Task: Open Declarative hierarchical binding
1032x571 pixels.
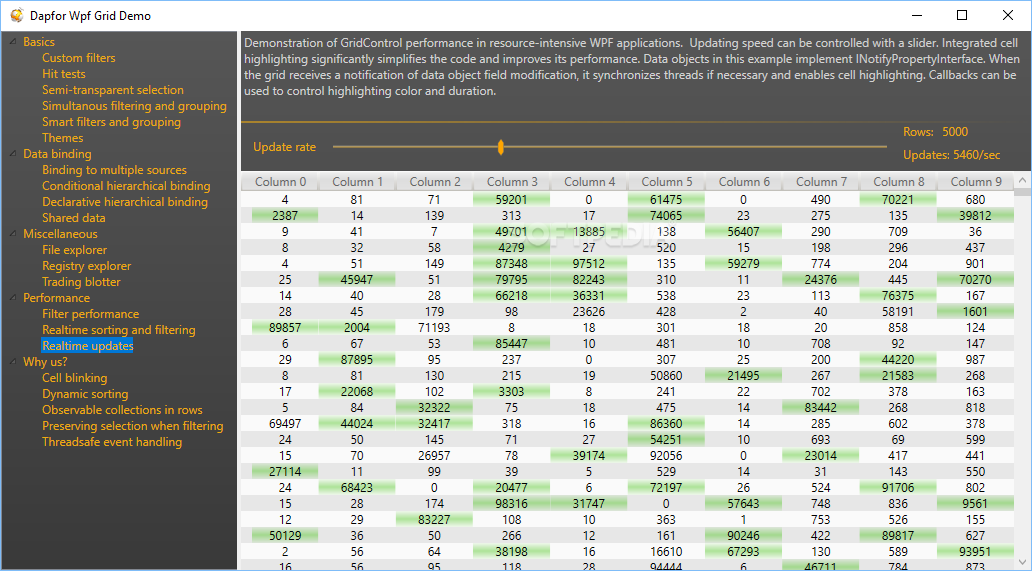Action: tap(124, 202)
